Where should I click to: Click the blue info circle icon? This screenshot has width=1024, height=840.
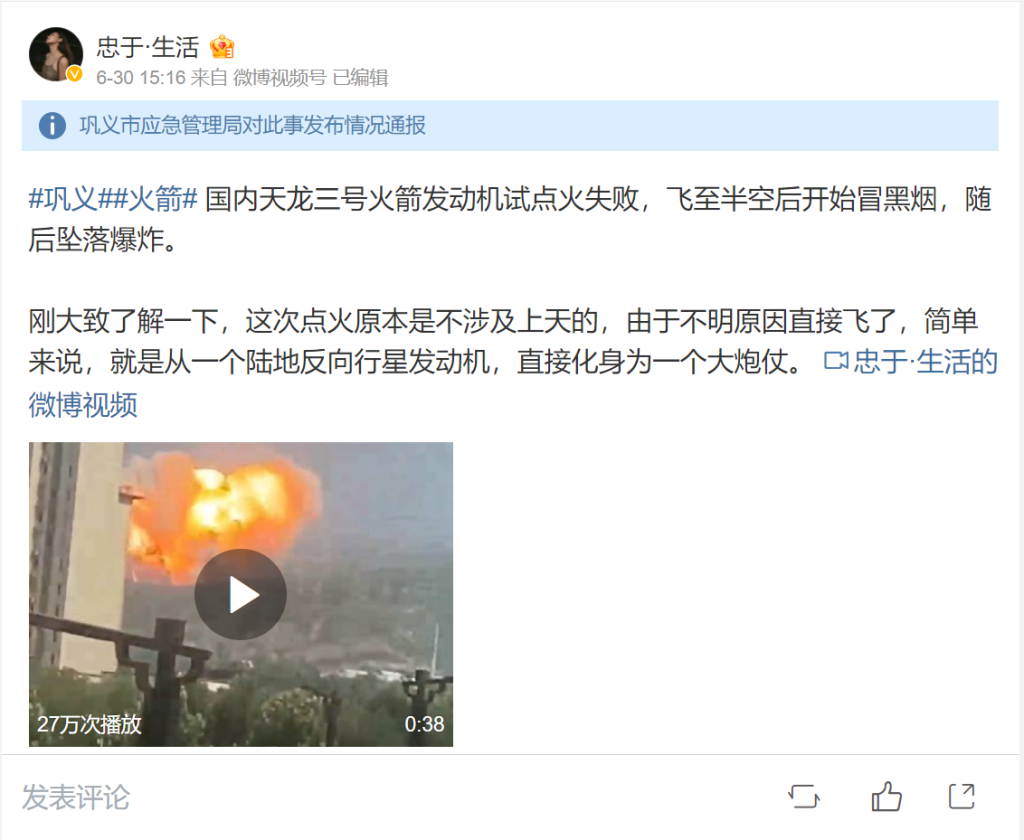pos(52,125)
